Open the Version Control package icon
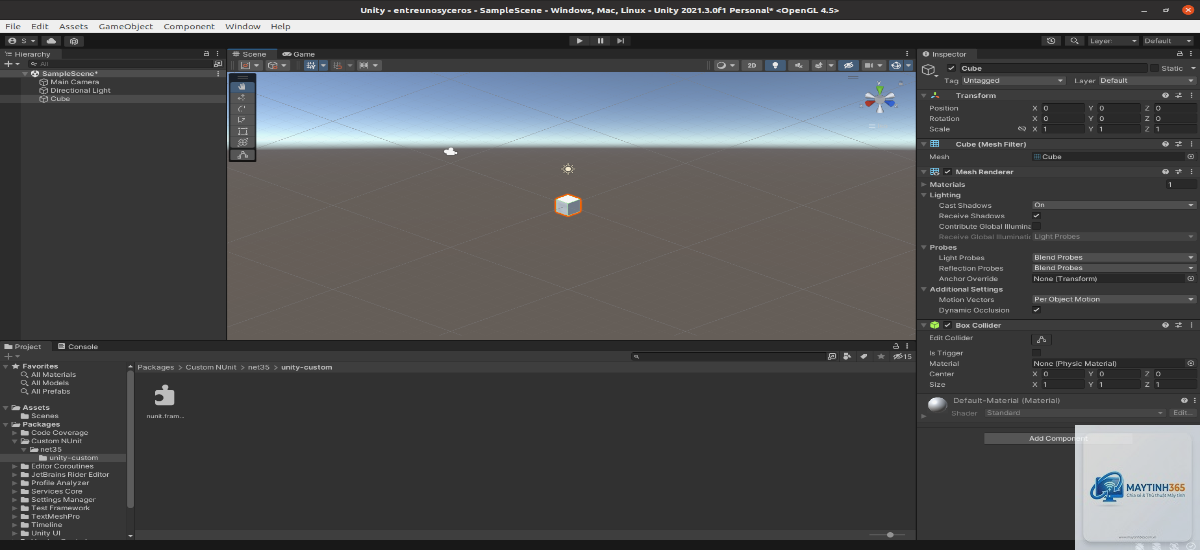This screenshot has height=550, width=1200. click(x=74, y=41)
